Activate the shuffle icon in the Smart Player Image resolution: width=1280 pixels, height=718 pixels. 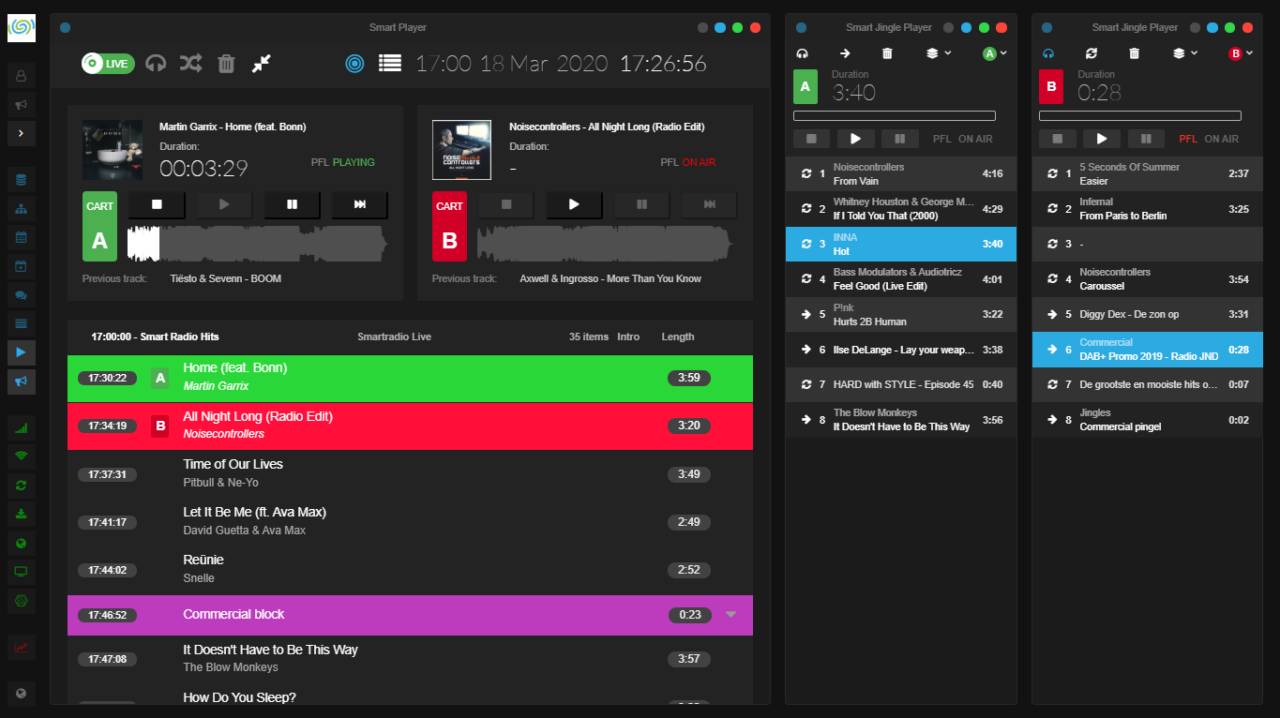[190, 62]
